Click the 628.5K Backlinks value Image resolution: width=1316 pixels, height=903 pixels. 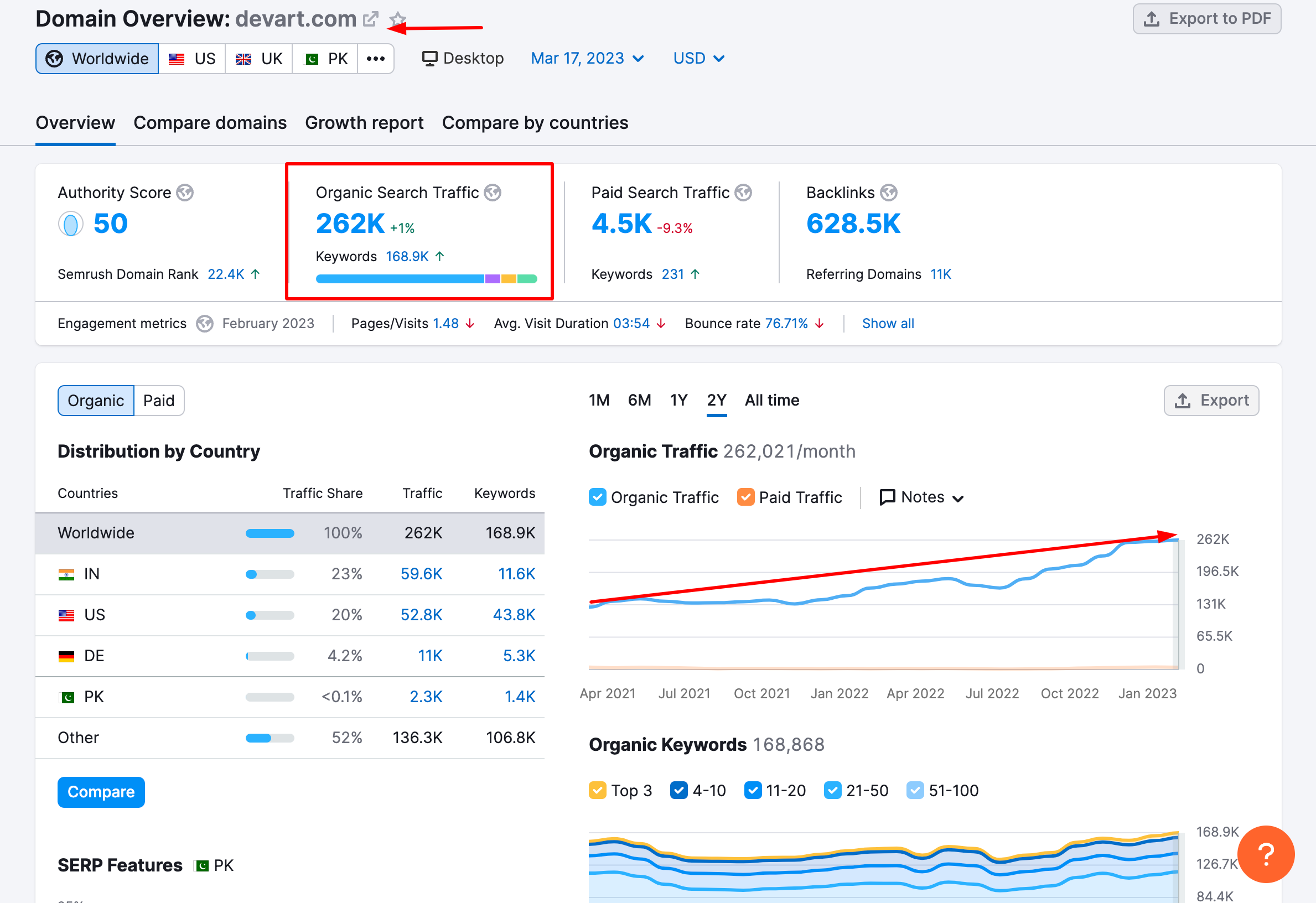pos(853,224)
